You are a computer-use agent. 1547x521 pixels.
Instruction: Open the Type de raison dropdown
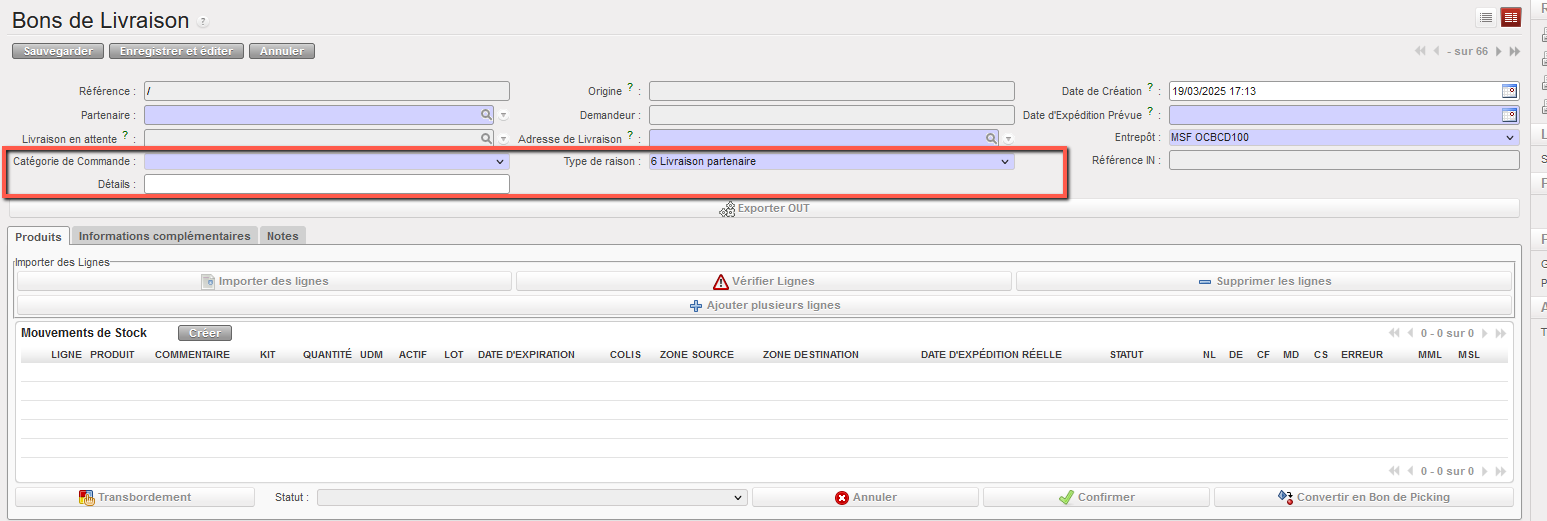[x=1004, y=161]
